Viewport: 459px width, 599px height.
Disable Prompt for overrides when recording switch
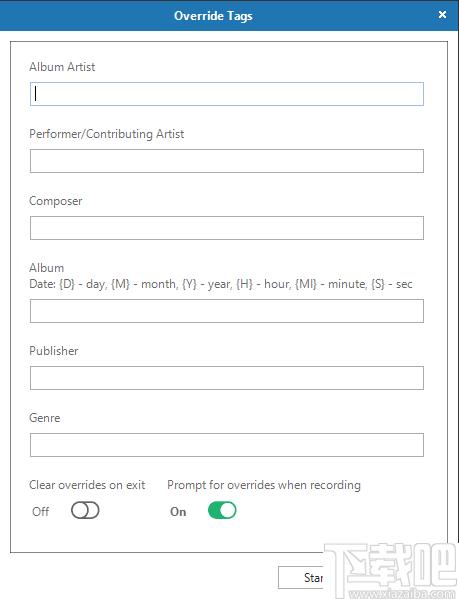[222, 510]
